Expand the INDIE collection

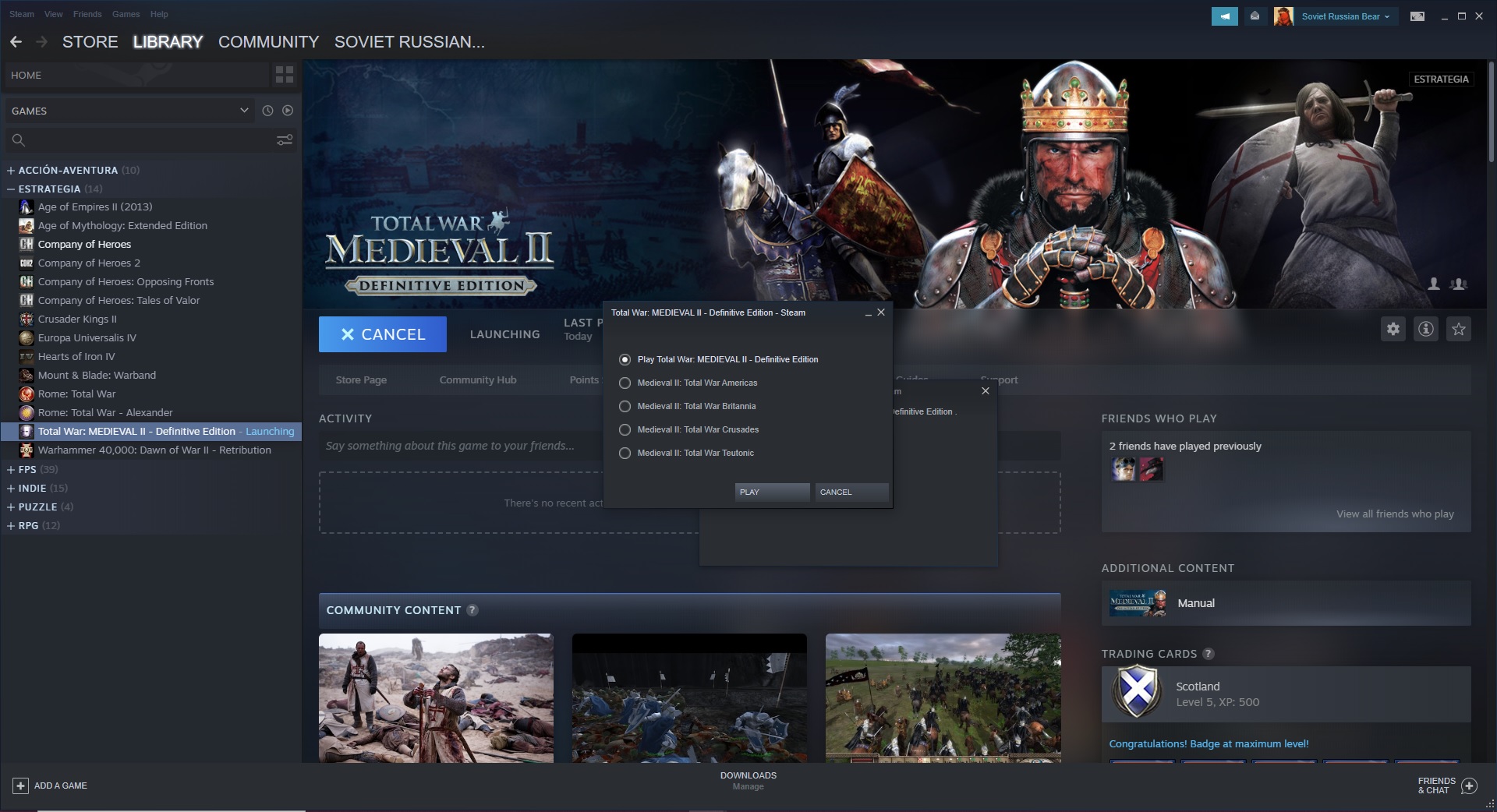11,488
